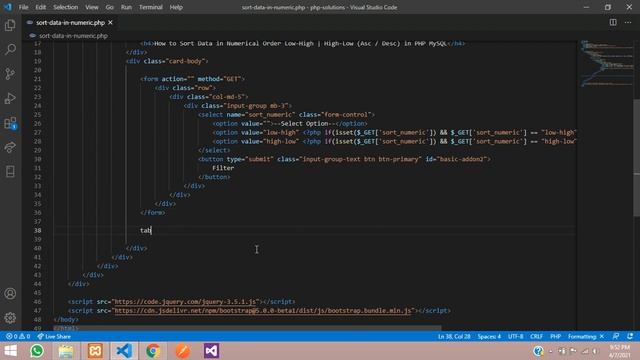Open Visual Studio purple icon in taskbar
Image resolution: width=640 pixels, height=360 pixels.
(x=211, y=351)
